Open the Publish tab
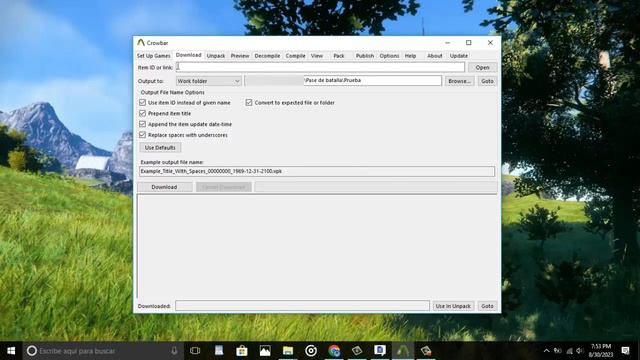Viewport: 640px width, 360px height. (364, 56)
